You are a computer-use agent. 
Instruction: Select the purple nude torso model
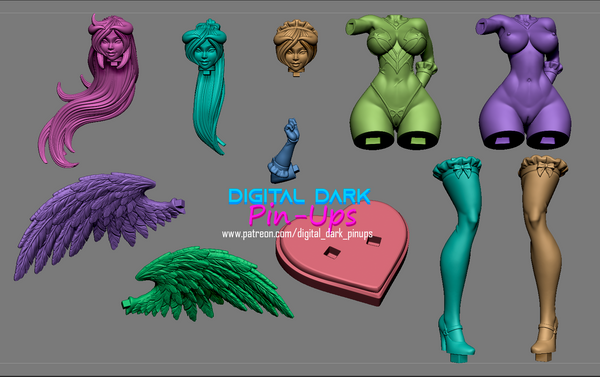523,81
